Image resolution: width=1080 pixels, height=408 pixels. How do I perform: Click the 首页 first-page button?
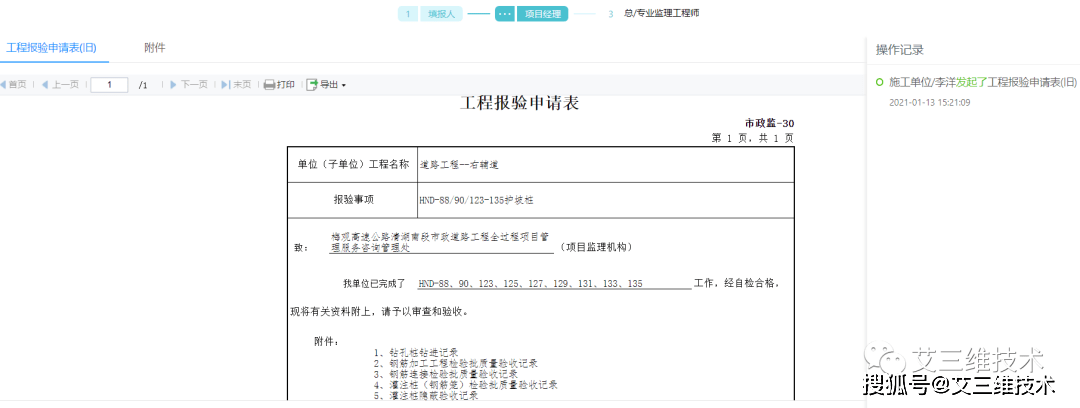13,85
